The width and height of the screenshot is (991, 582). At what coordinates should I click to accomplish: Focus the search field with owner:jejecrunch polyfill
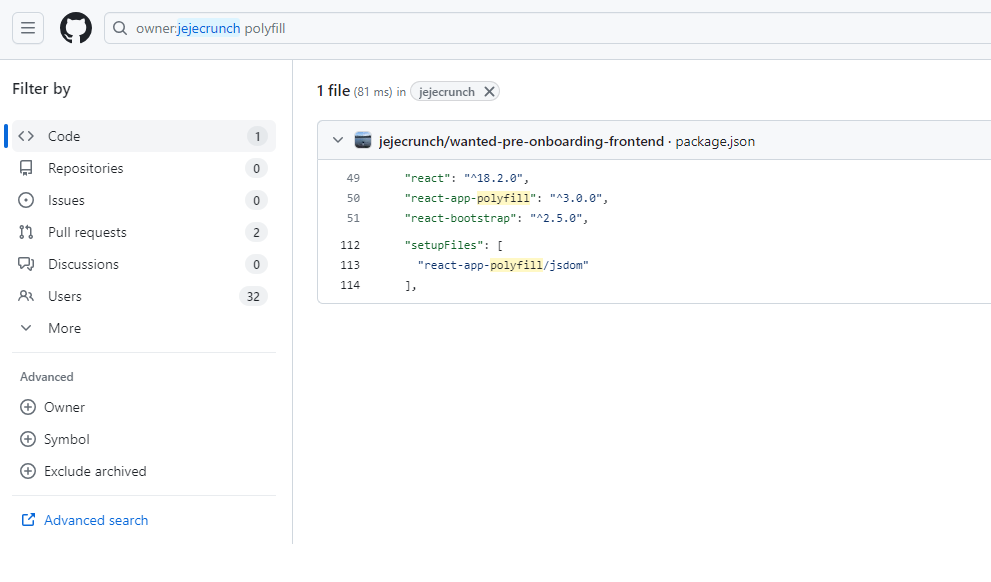[x=547, y=28]
